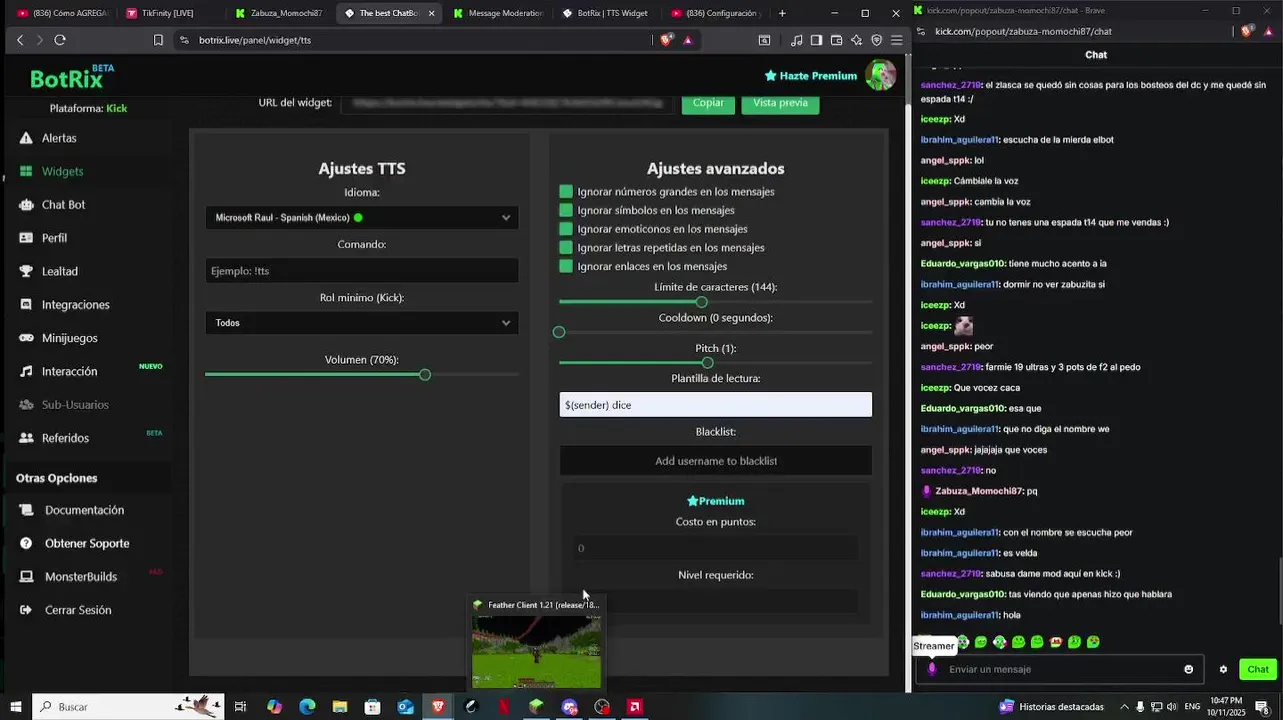1283x720 pixels.
Task: Toggle Ignorar emoticonos en los mensajes
Action: tap(566, 229)
